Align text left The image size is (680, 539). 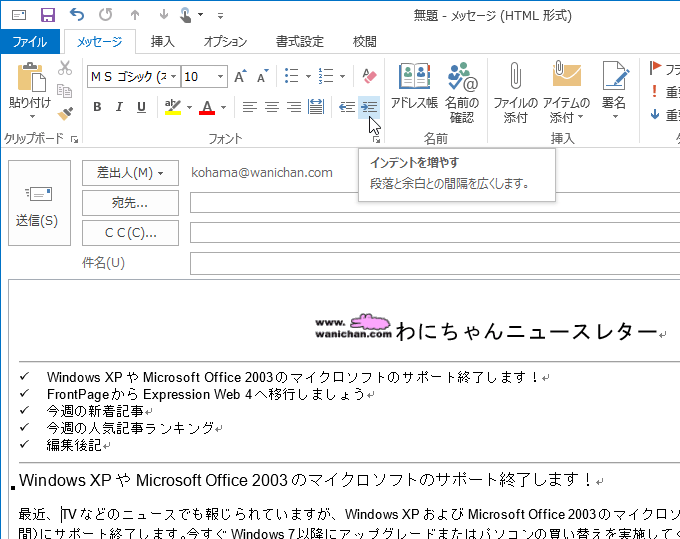click(249, 107)
